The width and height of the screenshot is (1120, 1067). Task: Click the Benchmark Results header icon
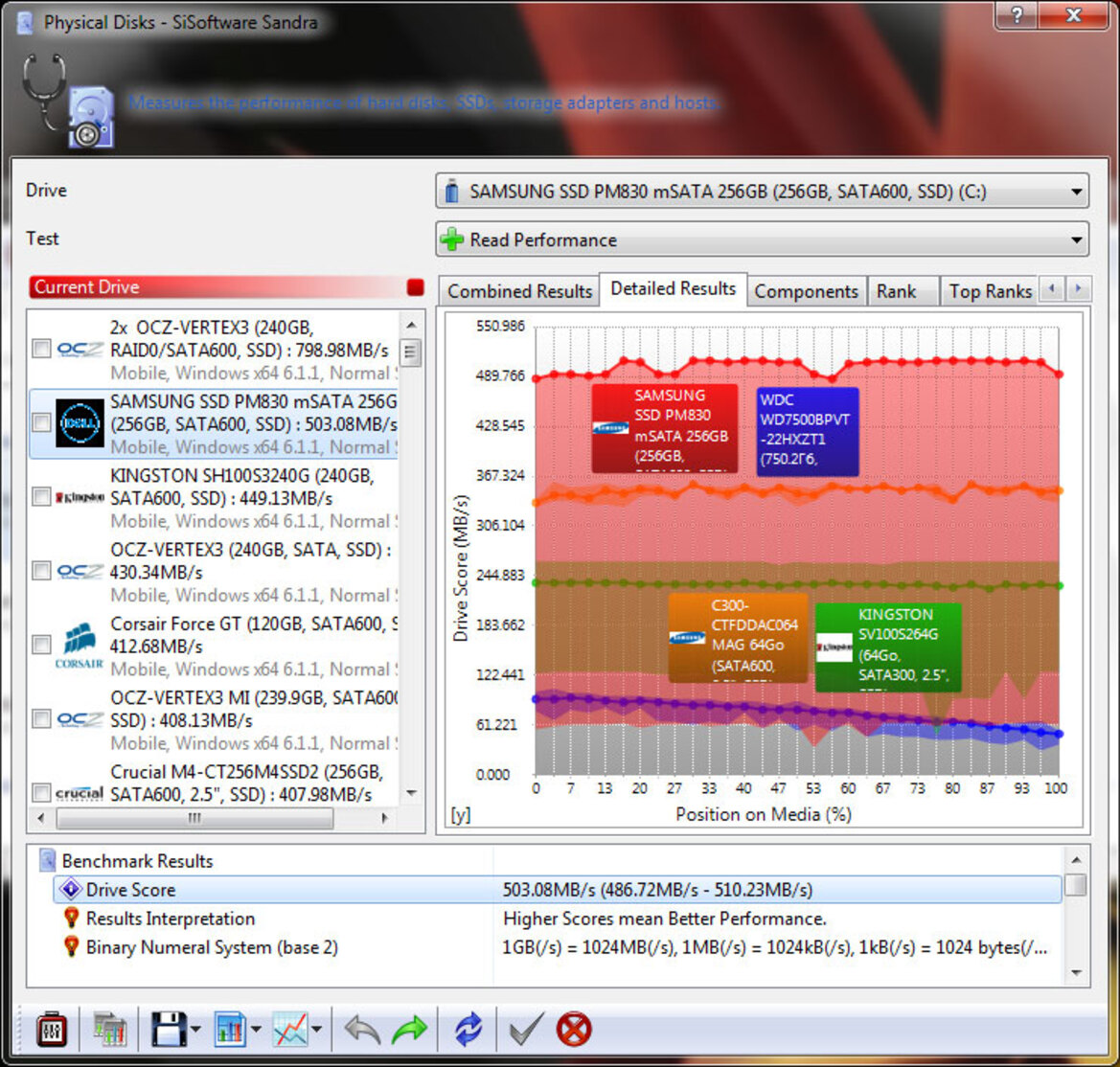47,860
